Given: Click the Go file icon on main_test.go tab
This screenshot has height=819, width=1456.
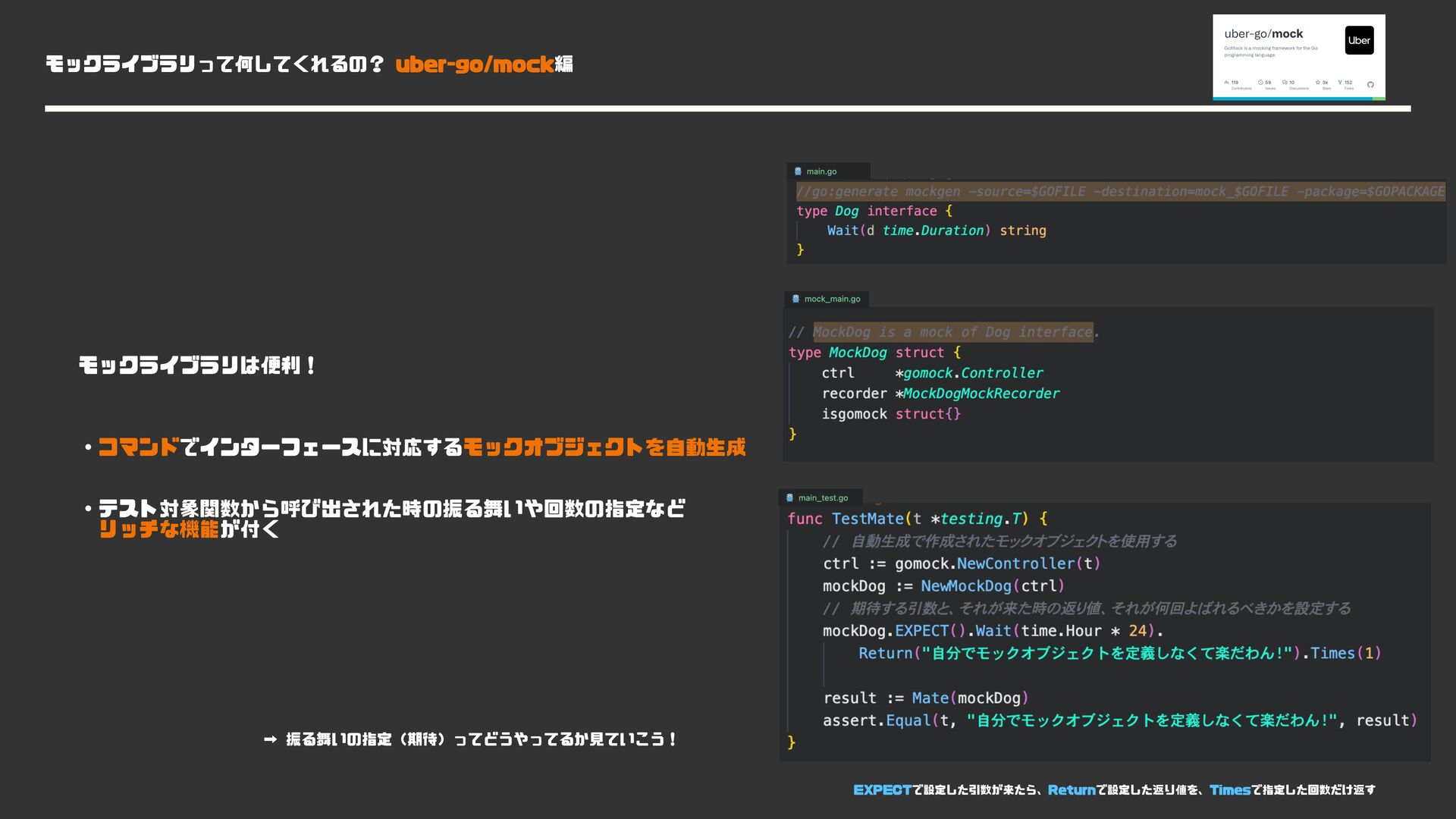Looking at the screenshot, I should click(x=789, y=497).
